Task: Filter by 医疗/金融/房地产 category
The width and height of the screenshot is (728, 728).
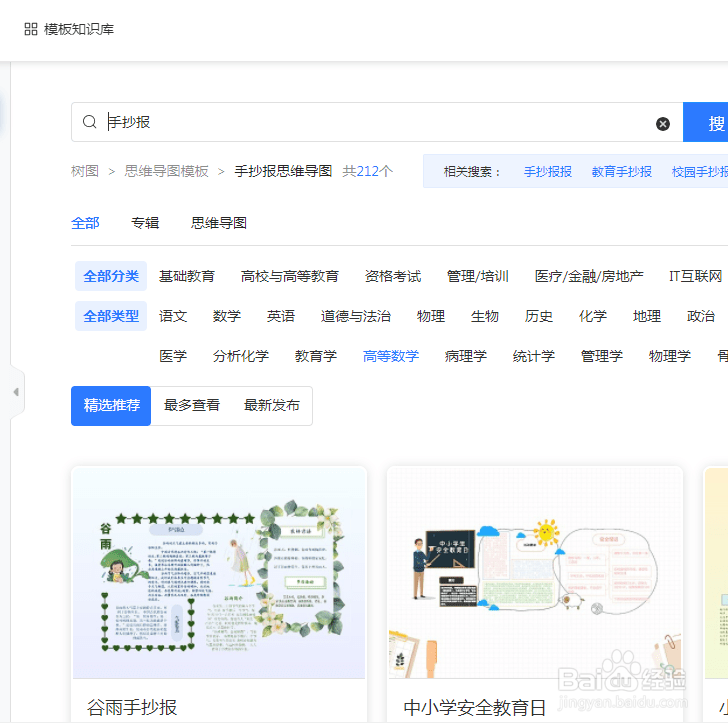Action: pyautogui.click(x=589, y=276)
